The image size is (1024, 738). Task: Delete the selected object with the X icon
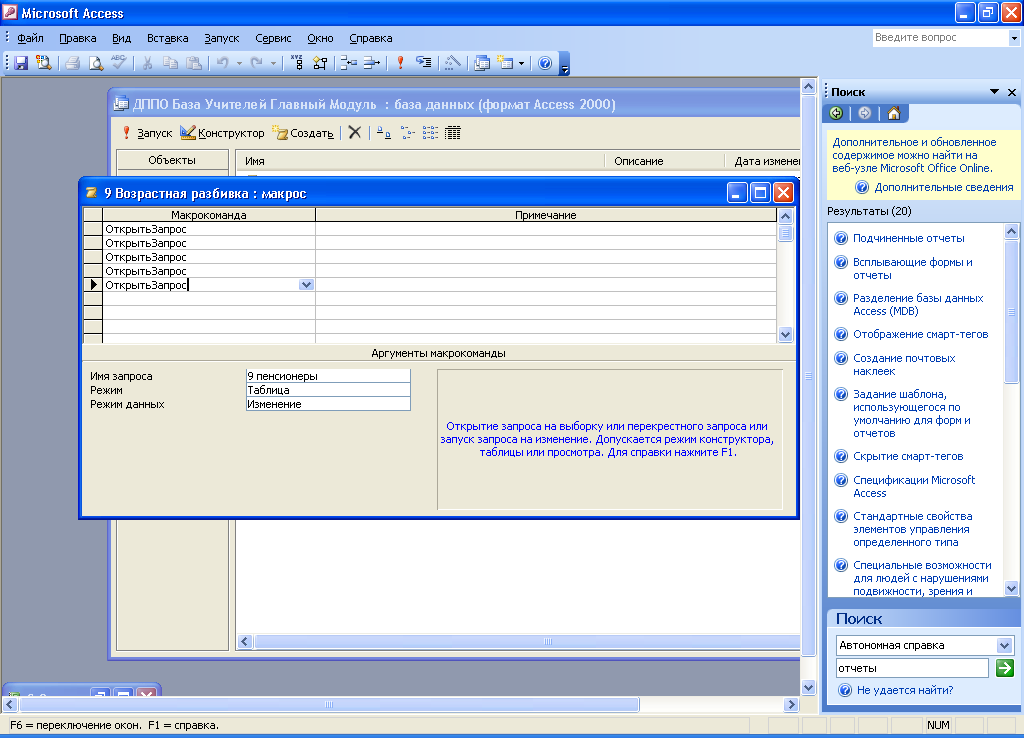[x=355, y=133]
